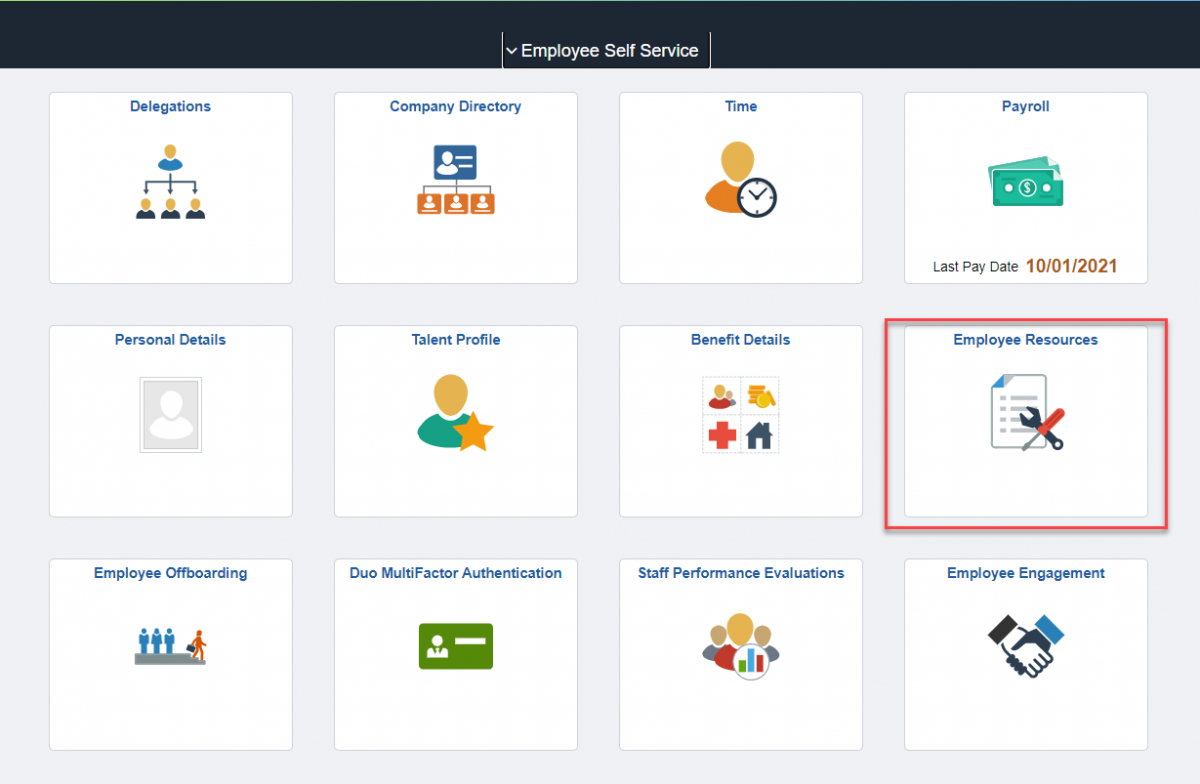This screenshot has height=784, width=1200.
Task: Open the Talent Profile star icon
Action: [x=456, y=412]
